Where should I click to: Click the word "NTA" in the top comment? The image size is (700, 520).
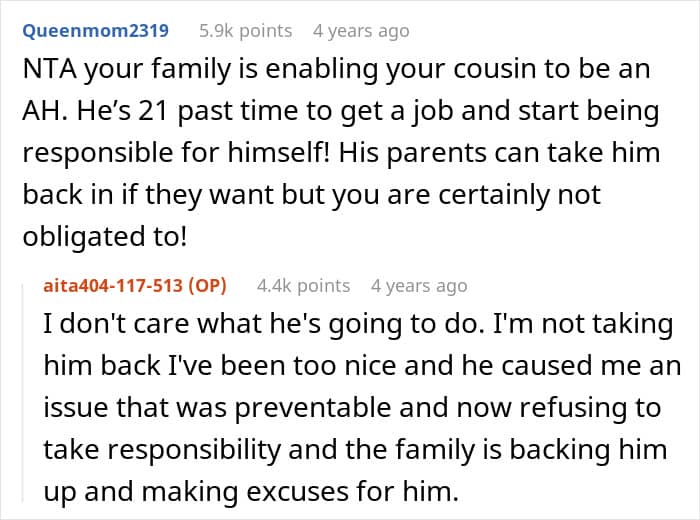[47, 70]
